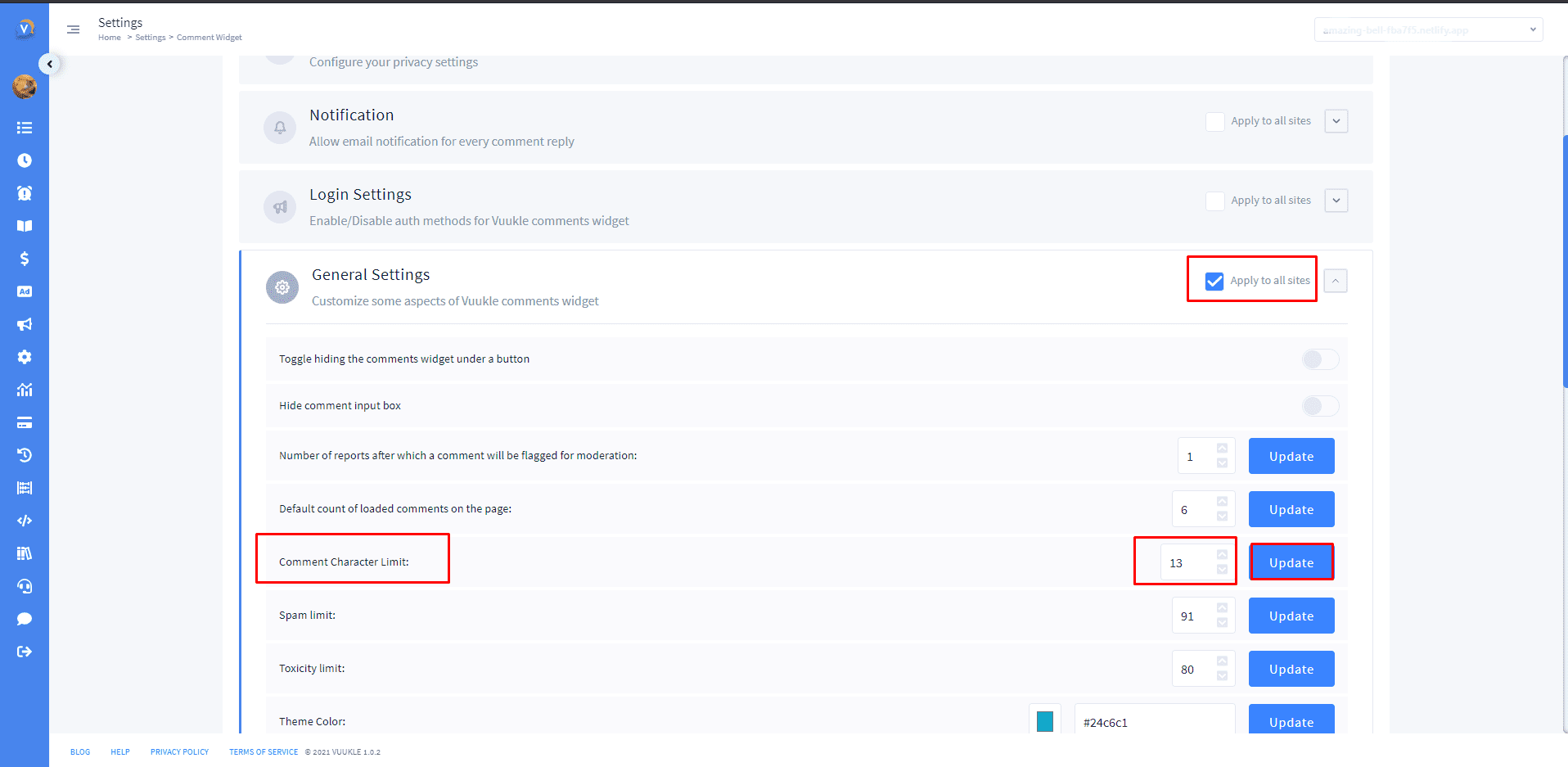1568x767 pixels.
Task: Check Apply to all sites for Login Settings
Action: tap(1215, 201)
